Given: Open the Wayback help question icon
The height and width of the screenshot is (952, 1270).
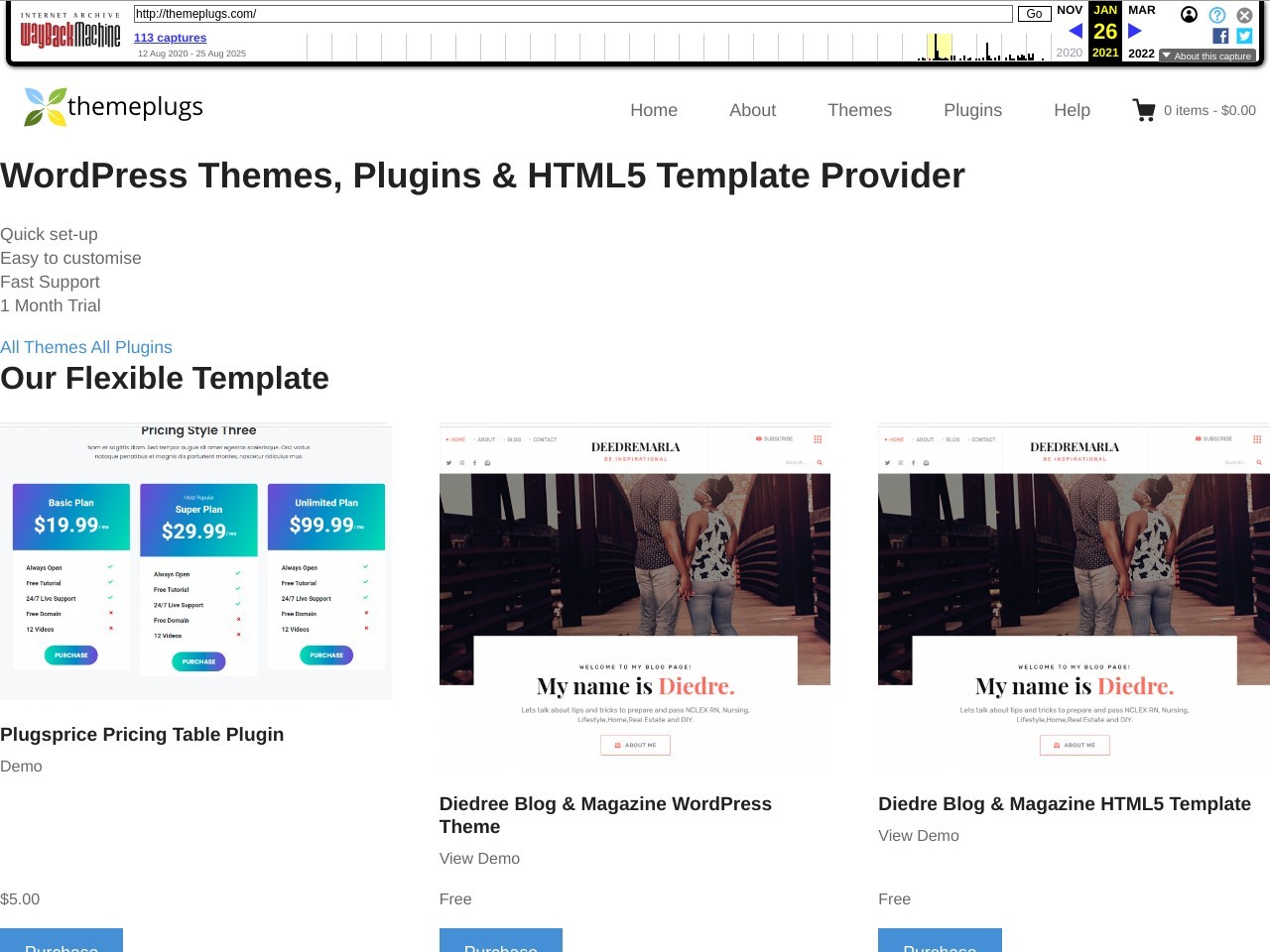Looking at the screenshot, I should 1216,15.
